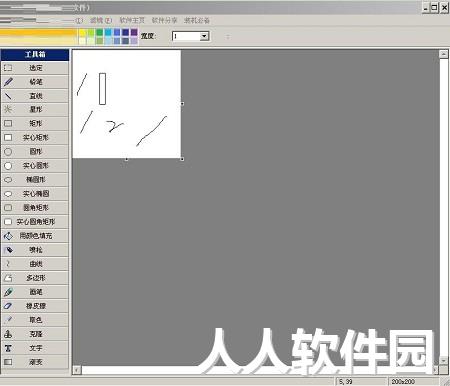Screen dimensions: 450x386
Task: Pick the lime green top-row swatch
Action: click(x=91, y=32)
